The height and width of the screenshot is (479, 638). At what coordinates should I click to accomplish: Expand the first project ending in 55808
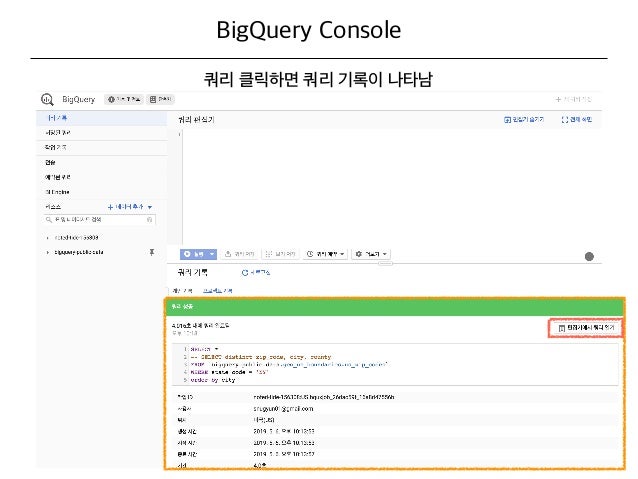[x=48, y=238]
